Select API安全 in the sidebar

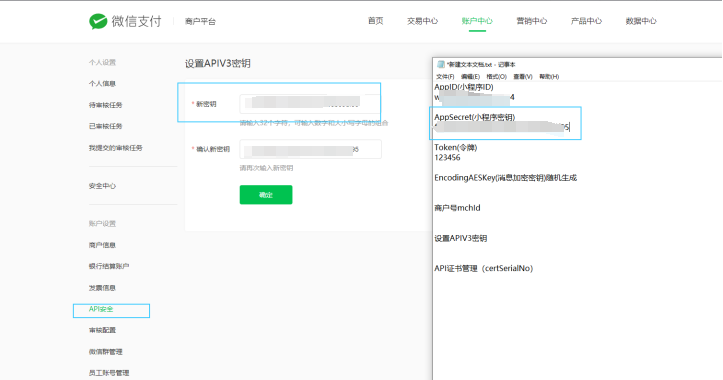pos(101,309)
